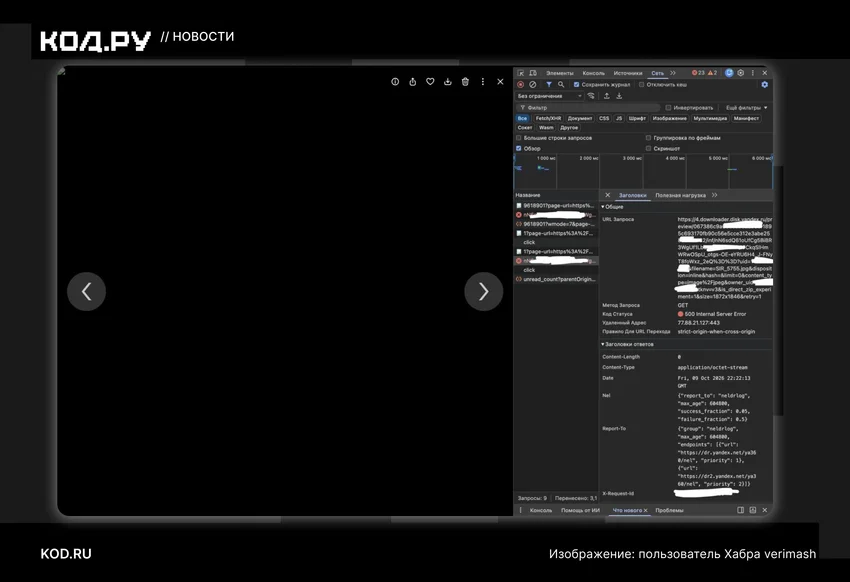850x582 pixels.
Task: Open DevTools settings gear in top bar
Action: [x=740, y=73]
